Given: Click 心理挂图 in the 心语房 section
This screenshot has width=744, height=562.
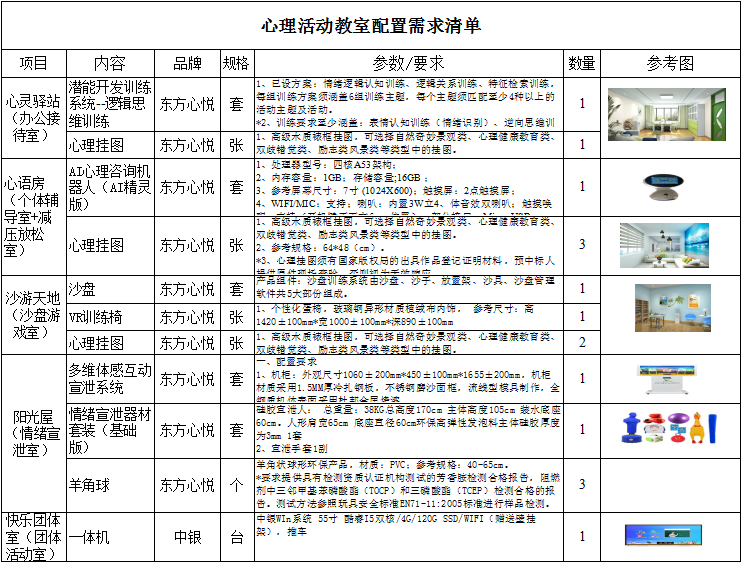Looking at the screenshot, I should click(x=110, y=245).
